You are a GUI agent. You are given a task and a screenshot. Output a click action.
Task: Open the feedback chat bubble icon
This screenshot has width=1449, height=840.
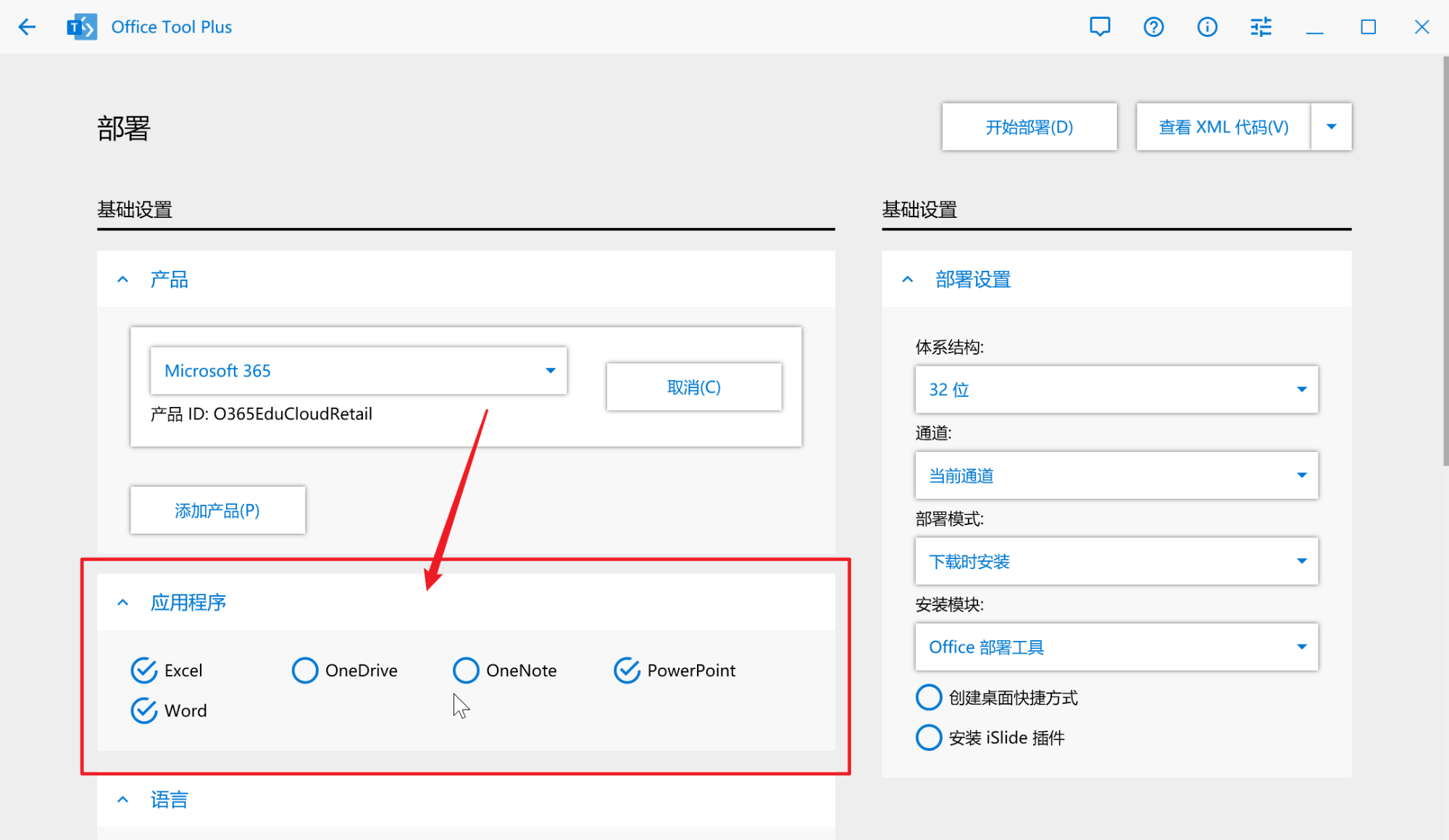(1100, 27)
